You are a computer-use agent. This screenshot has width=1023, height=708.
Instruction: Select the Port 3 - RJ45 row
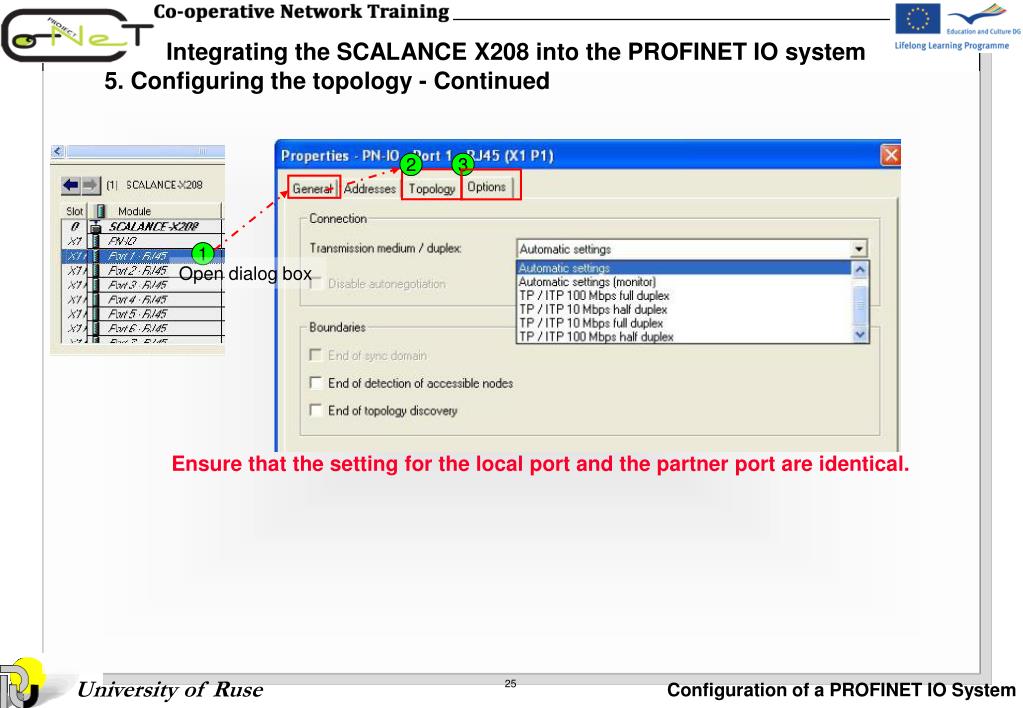pos(142,285)
